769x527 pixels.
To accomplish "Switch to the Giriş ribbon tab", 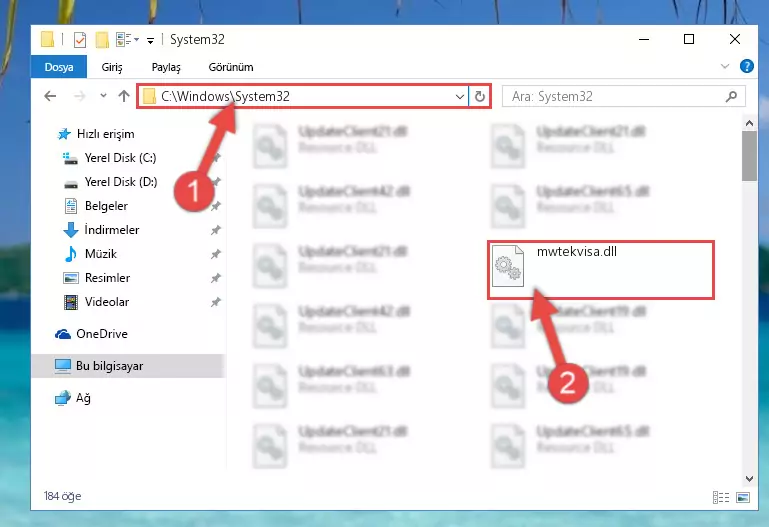I will click(x=112, y=67).
